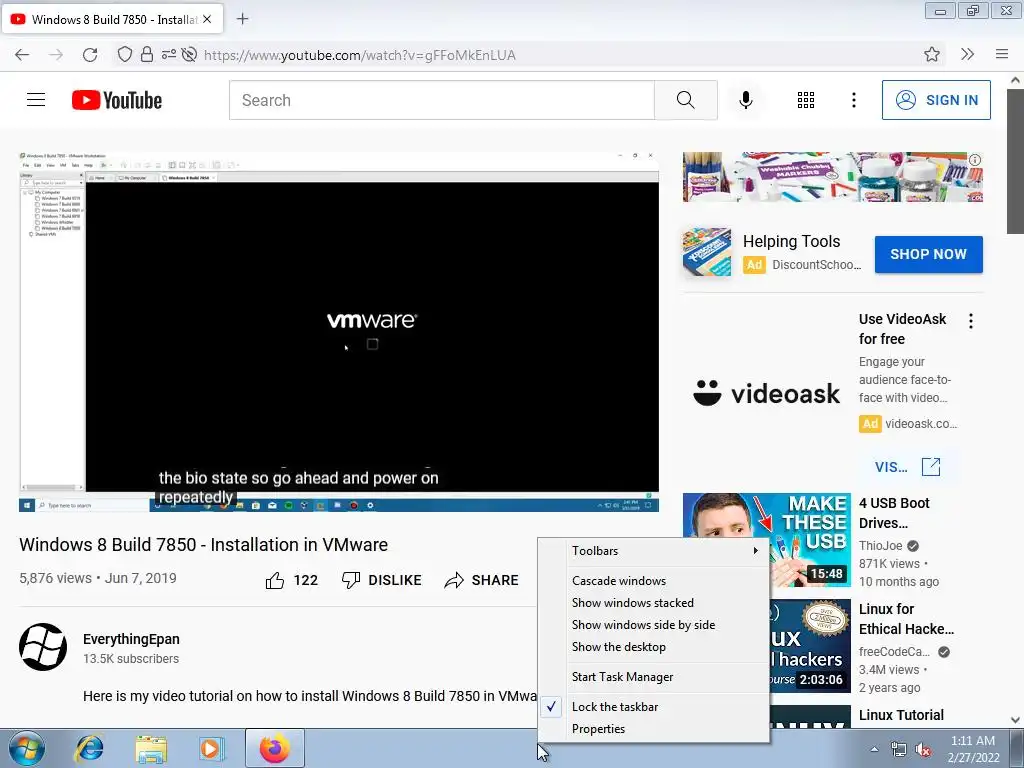Click the muted volume tray icon
1024x768 pixels.
(923, 749)
